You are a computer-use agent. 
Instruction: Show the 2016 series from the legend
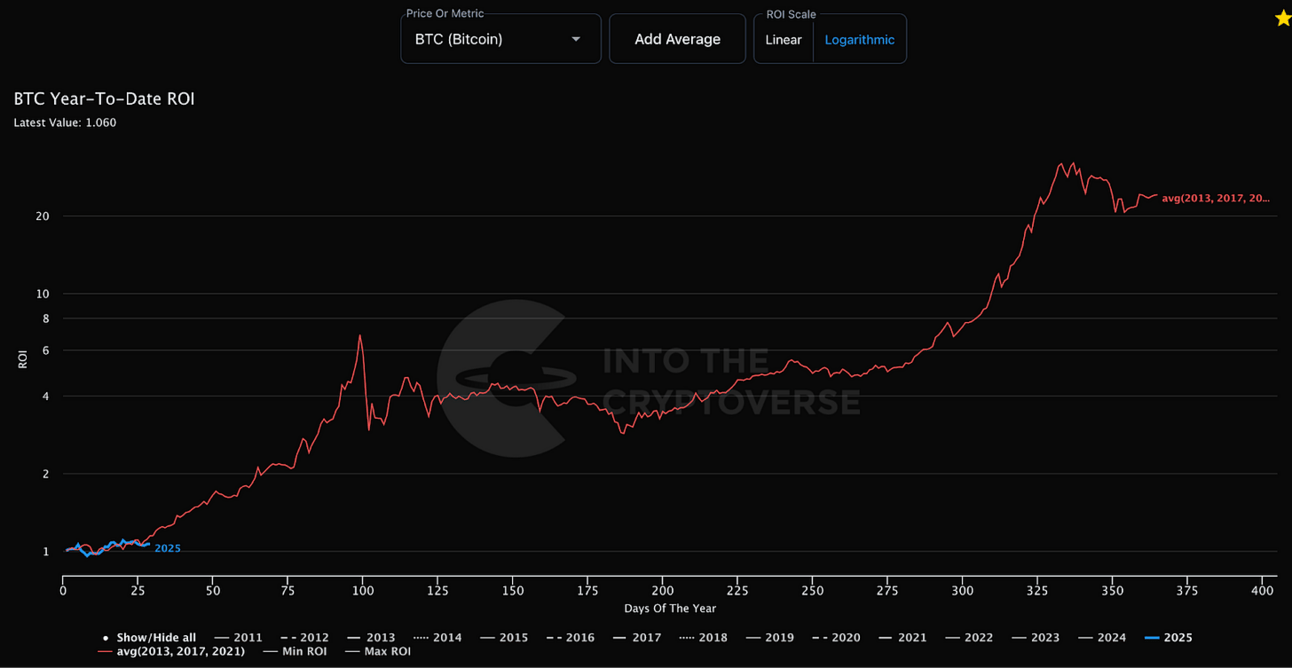click(571, 637)
